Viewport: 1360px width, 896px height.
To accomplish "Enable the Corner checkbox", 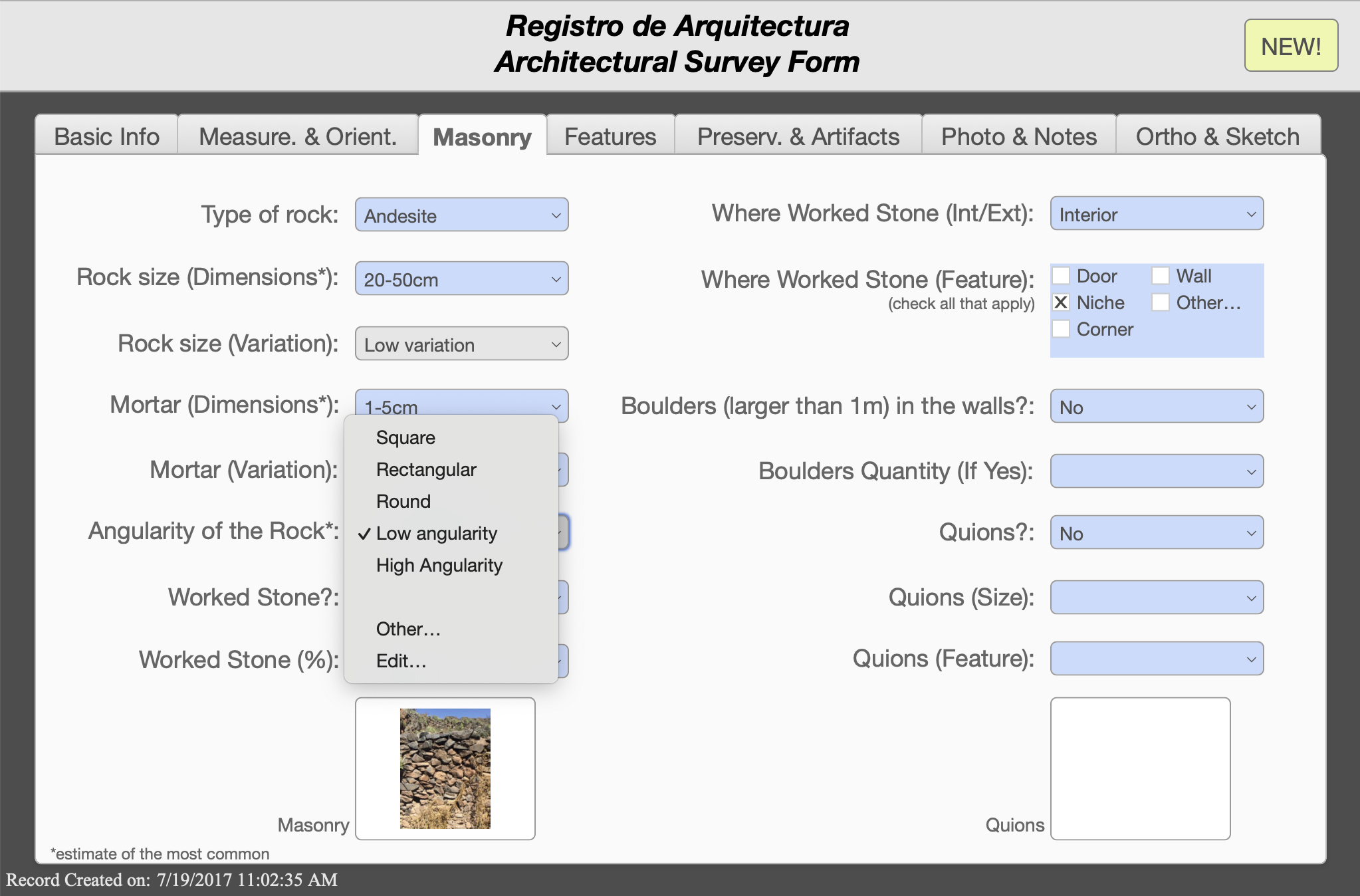I will (1062, 329).
